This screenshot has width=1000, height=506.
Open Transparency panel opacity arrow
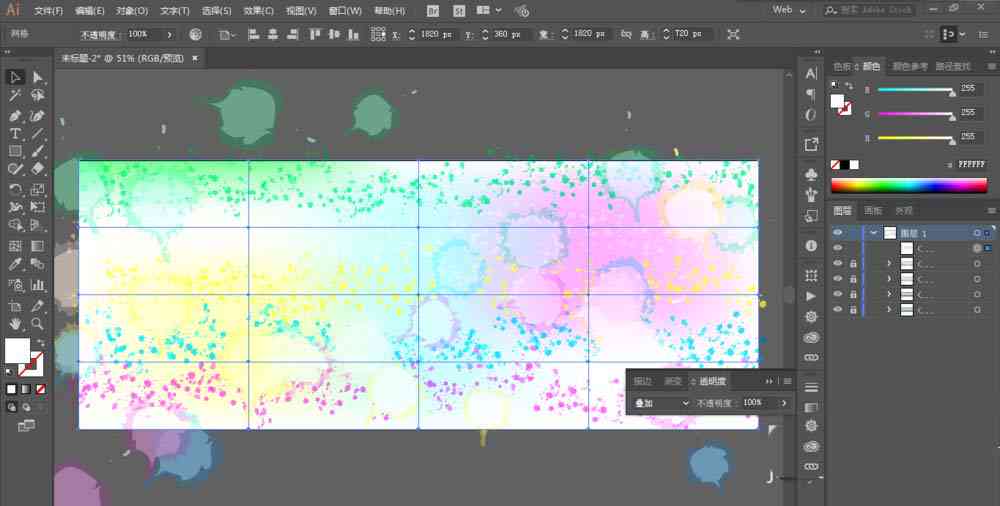[x=784, y=403]
